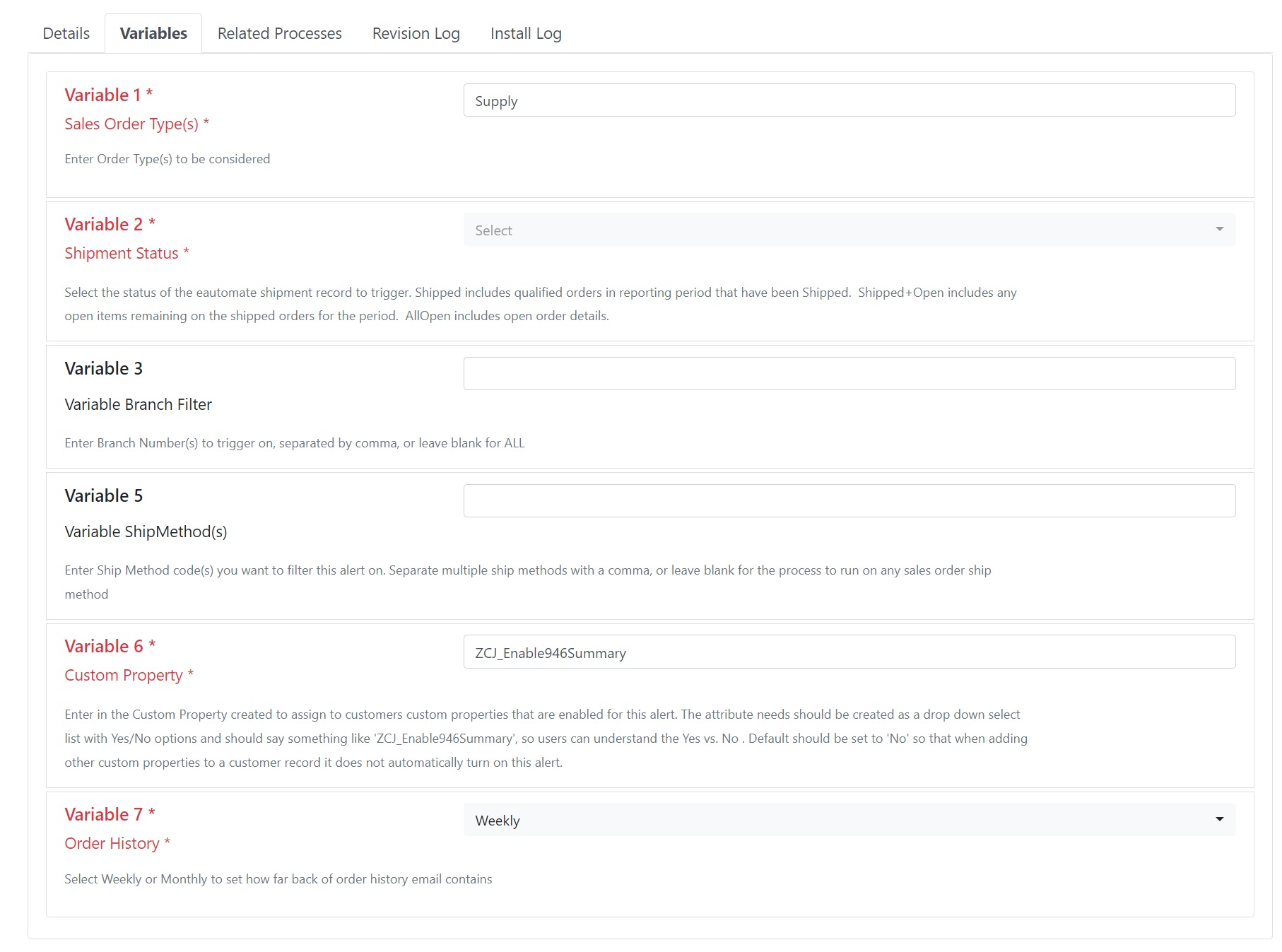
Task: Click the Variable Branch Filter label
Action: point(139,404)
